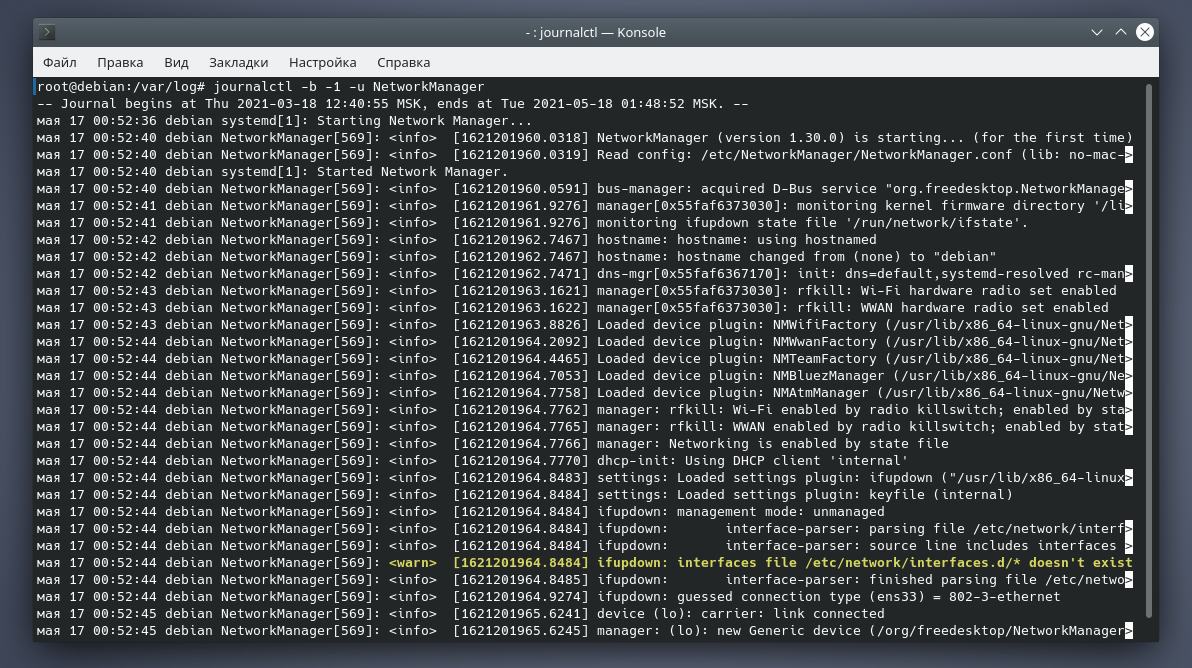Image resolution: width=1192 pixels, height=668 pixels.
Task: Click the window title 'journalctl — Konsole'
Action: [x=595, y=32]
